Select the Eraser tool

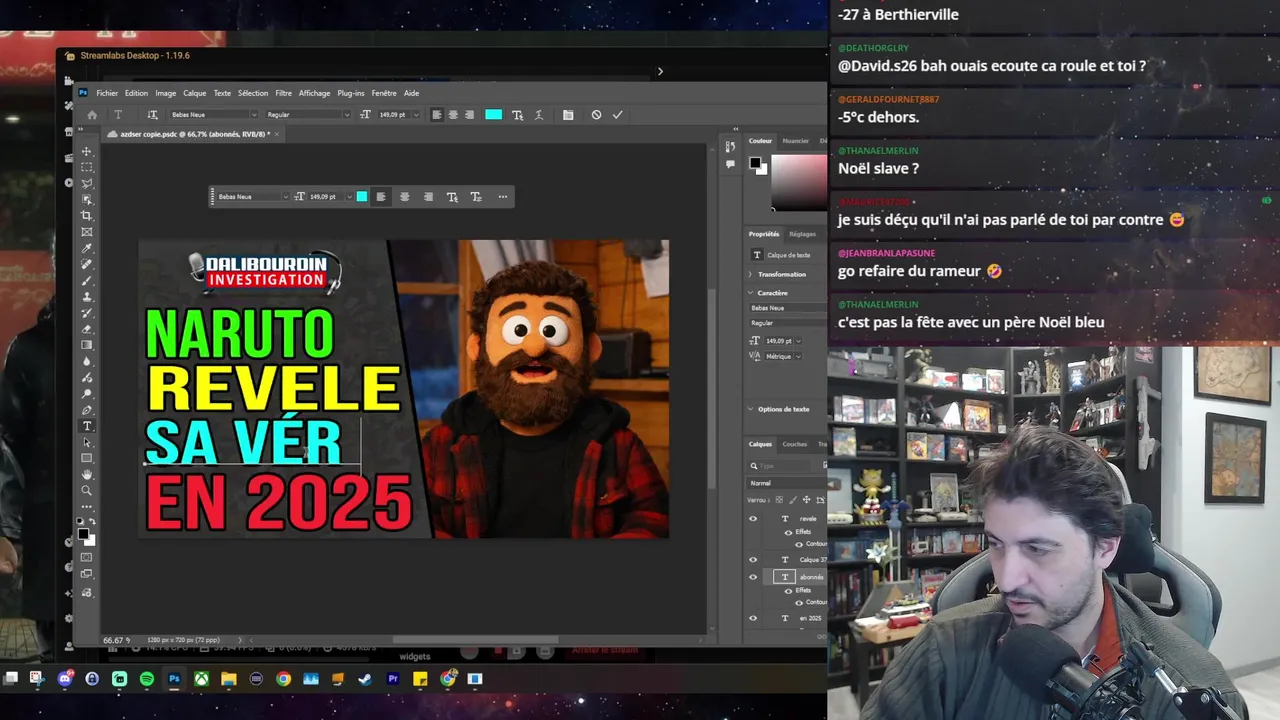pyautogui.click(x=87, y=328)
